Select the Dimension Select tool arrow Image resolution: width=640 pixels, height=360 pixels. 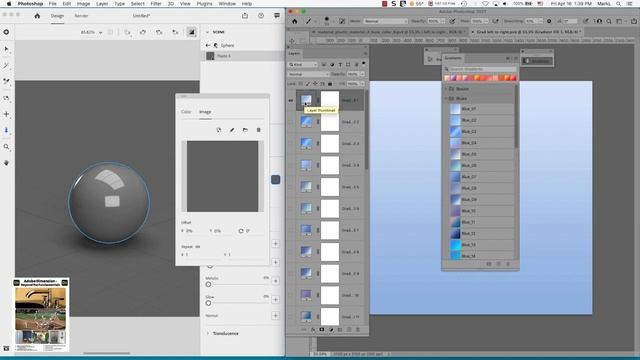point(6,49)
